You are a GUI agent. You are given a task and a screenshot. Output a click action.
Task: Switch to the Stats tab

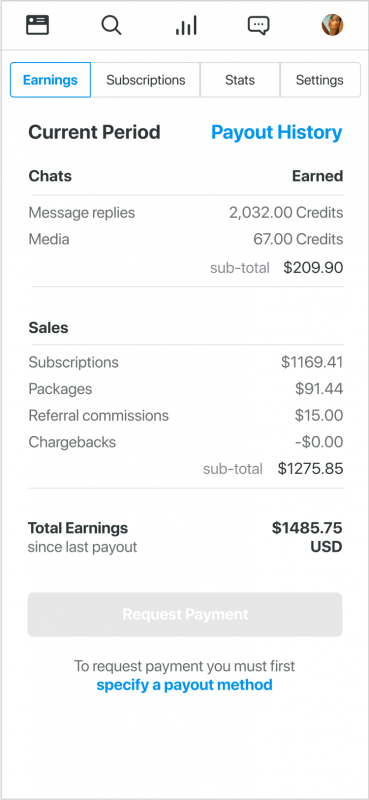[x=240, y=80]
